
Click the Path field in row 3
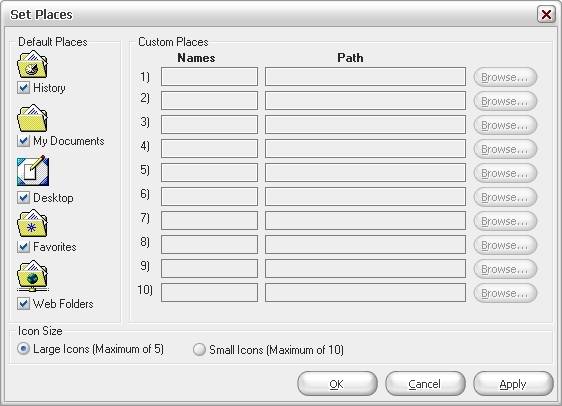point(365,125)
